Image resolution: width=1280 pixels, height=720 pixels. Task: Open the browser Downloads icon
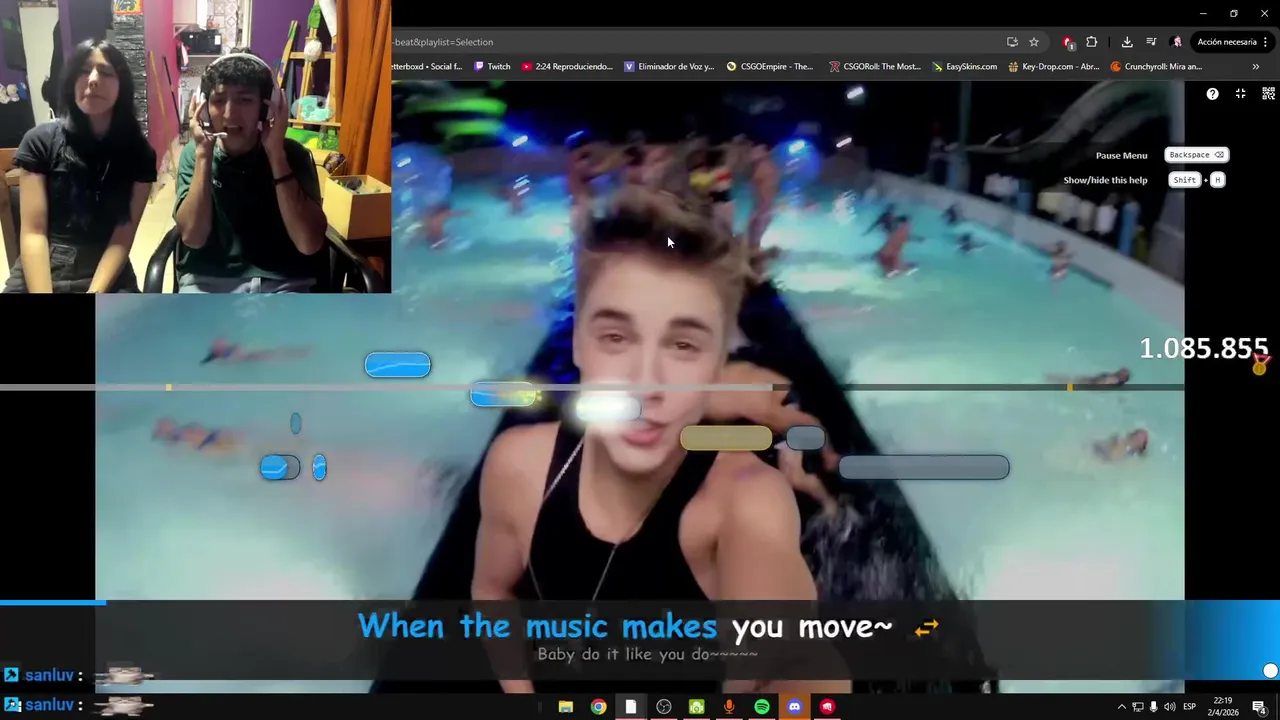click(x=1127, y=42)
